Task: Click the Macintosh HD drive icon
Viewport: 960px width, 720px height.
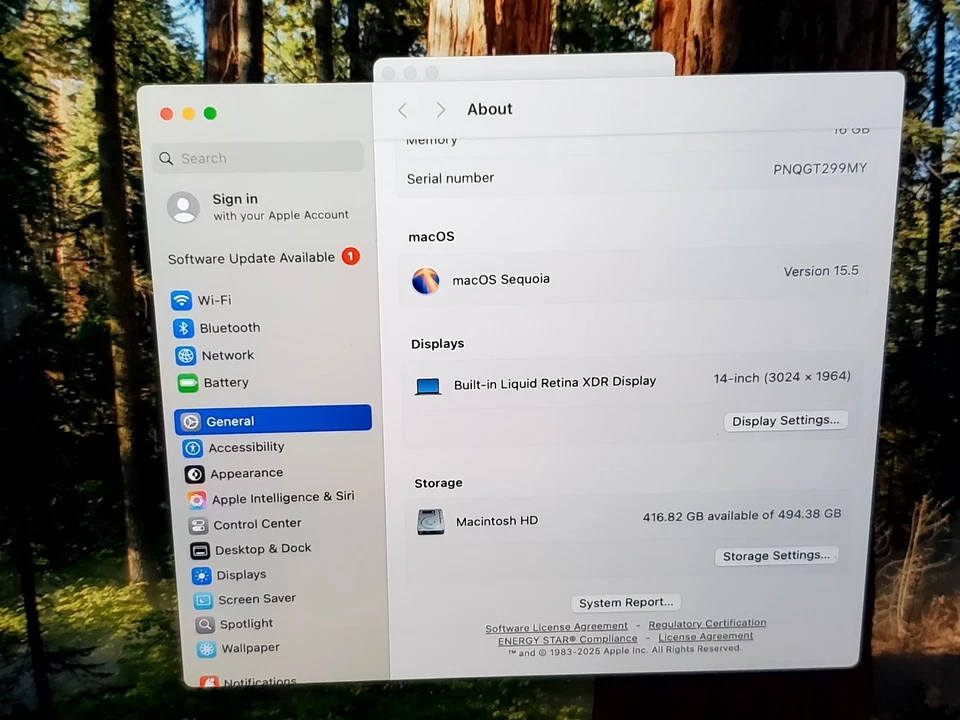Action: click(430, 522)
